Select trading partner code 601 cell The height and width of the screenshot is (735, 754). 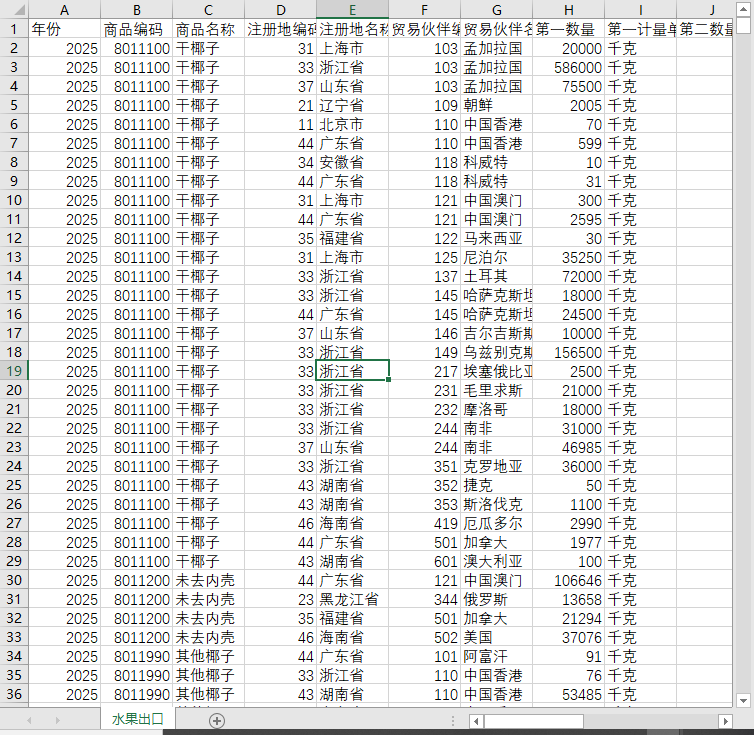point(424,561)
